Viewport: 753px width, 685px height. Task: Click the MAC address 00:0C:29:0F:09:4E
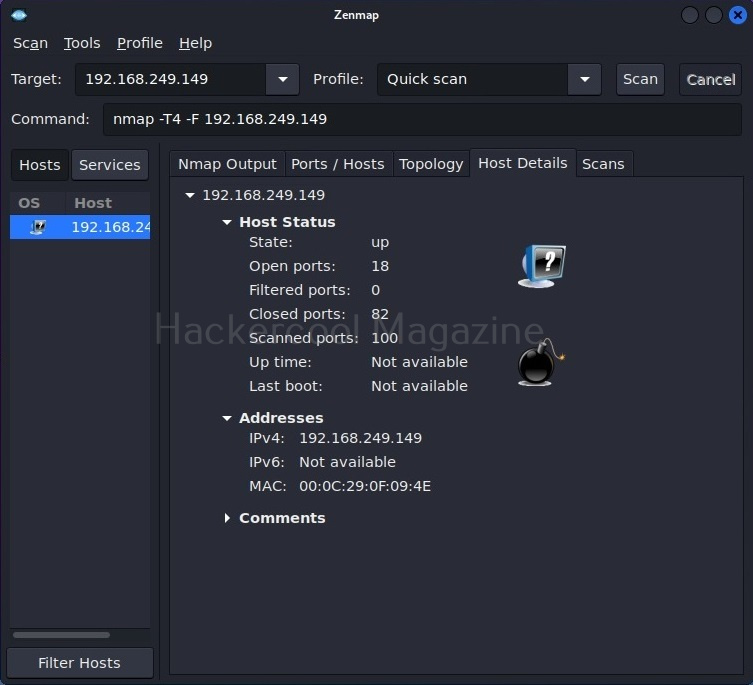point(365,486)
